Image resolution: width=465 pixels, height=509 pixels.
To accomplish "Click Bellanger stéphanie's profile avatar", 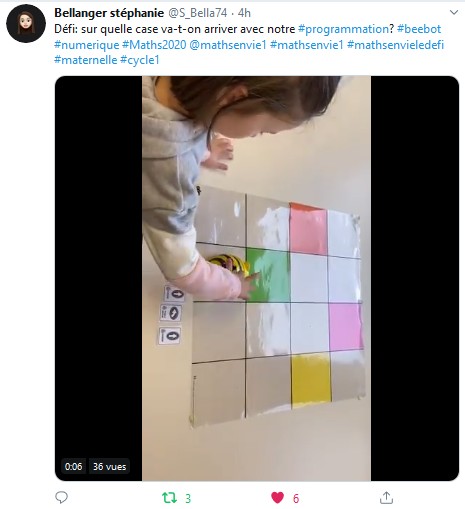I will point(26,23).
